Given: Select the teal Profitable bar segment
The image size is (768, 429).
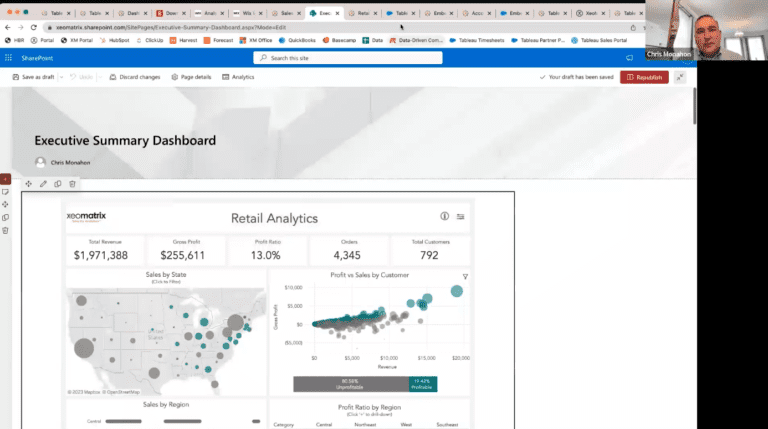Looking at the screenshot, I should tap(422, 383).
